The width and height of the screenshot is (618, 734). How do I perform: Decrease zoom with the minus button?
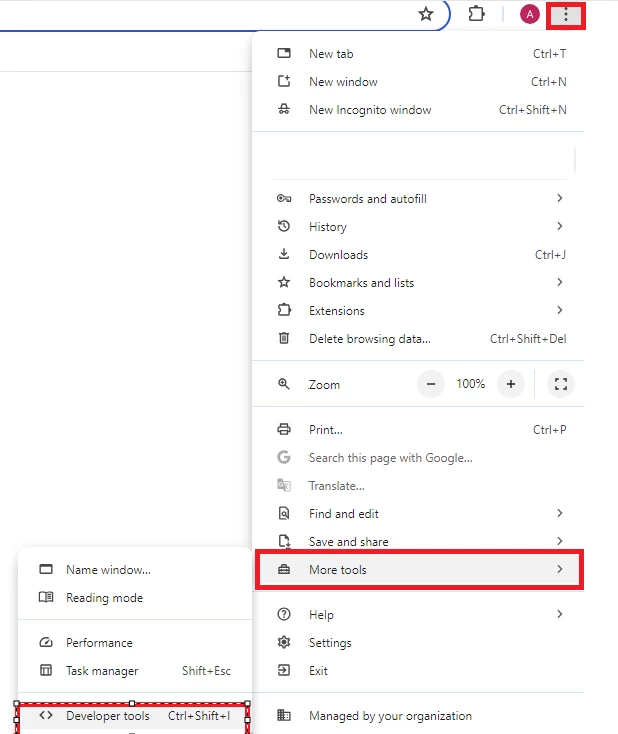pyautogui.click(x=431, y=384)
